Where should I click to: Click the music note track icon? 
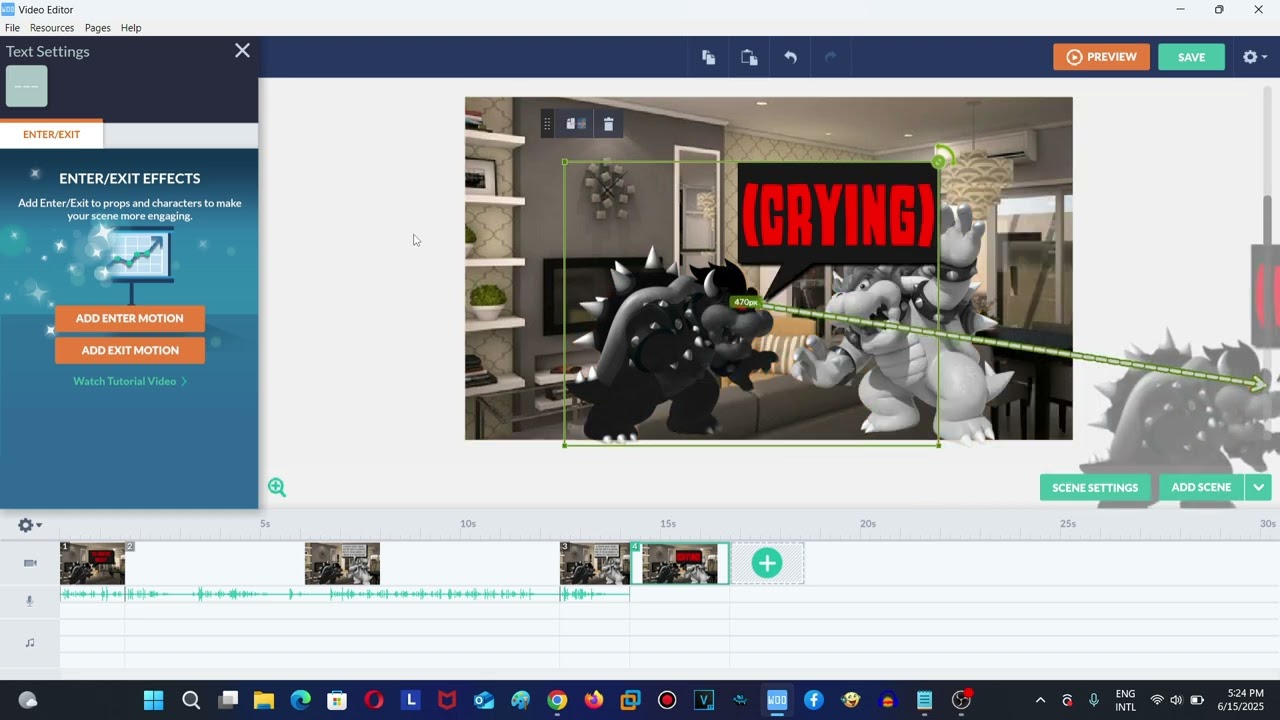pyautogui.click(x=29, y=642)
